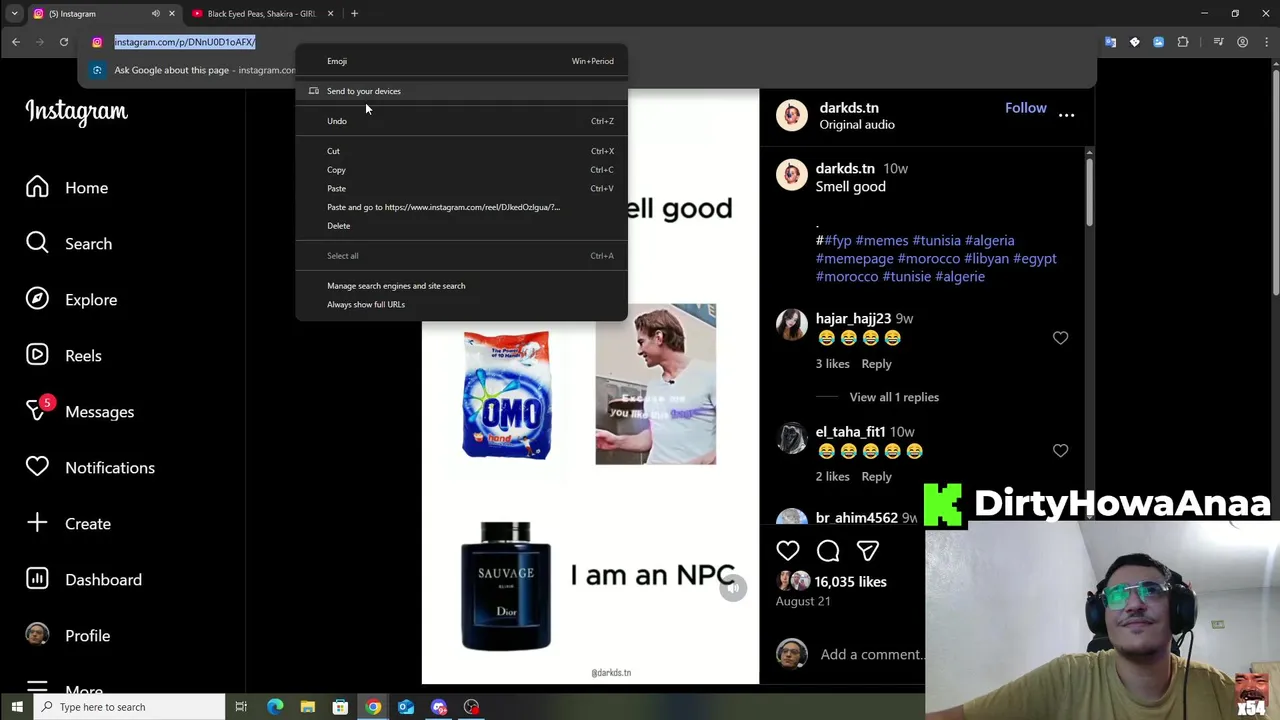Open tab search dropdown arrow
The image size is (1280, 720).
coord(14,14)
